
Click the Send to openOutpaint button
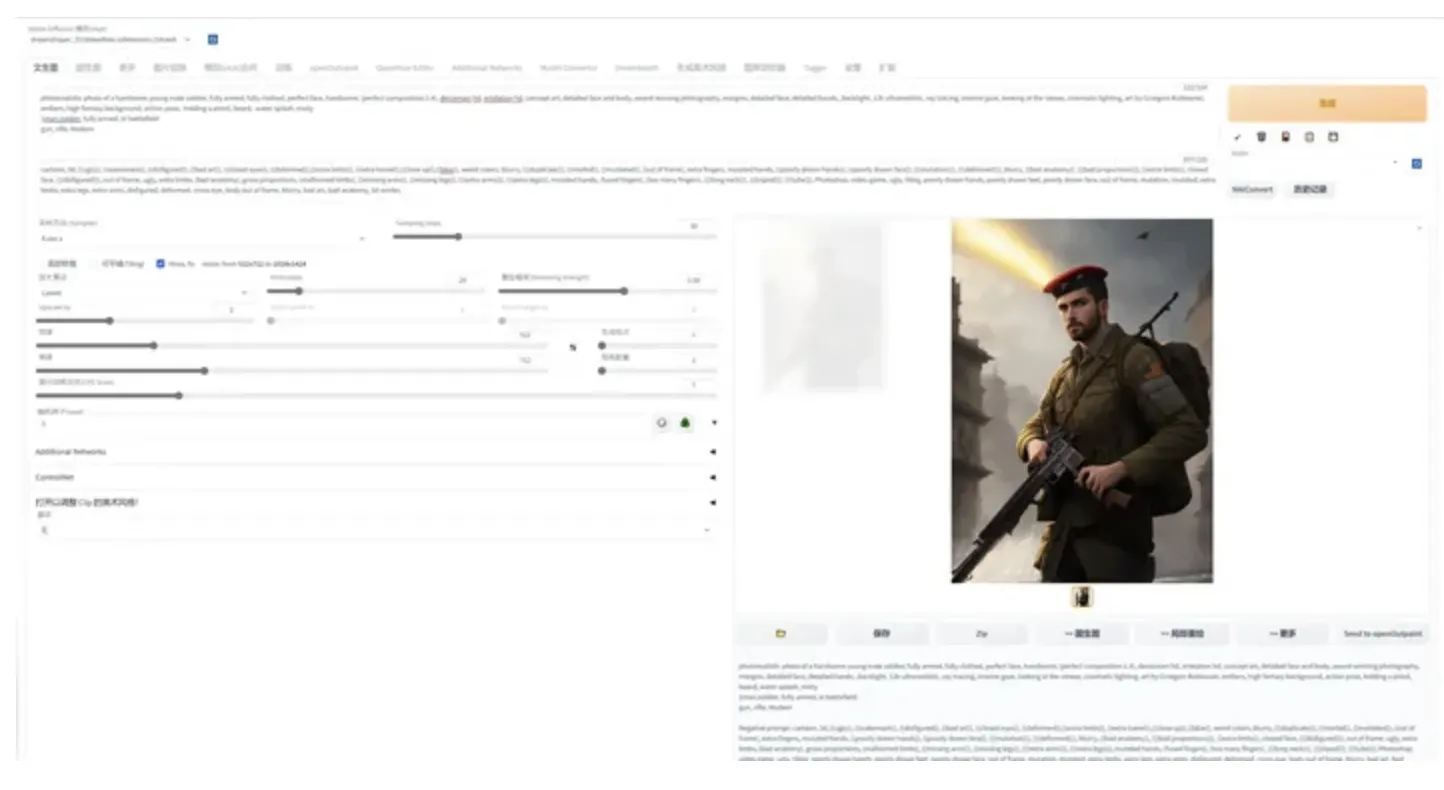pos(1382,634)
